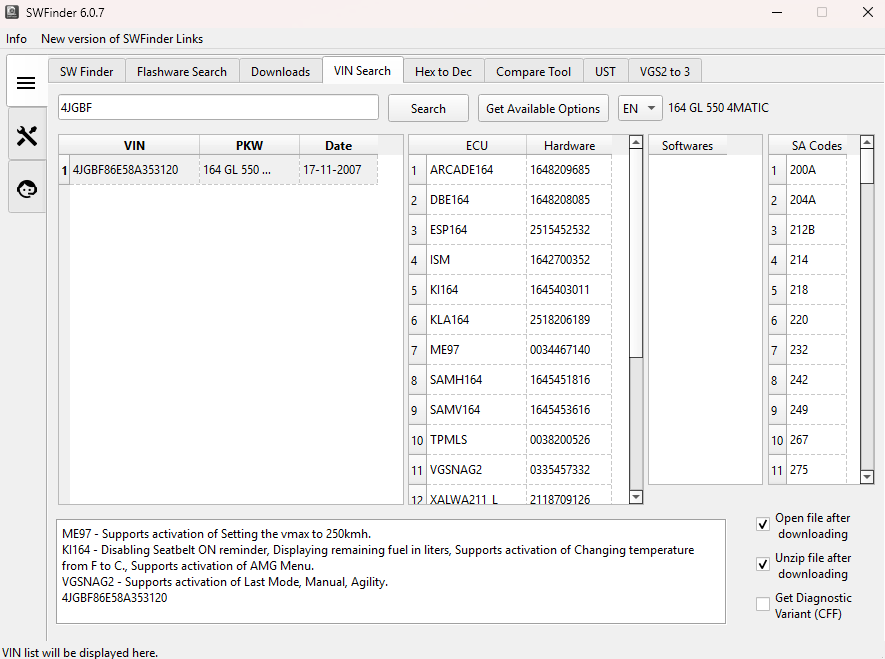Enable Get Diagnostic Variant (CFF) checkbox

click(763, 604)
